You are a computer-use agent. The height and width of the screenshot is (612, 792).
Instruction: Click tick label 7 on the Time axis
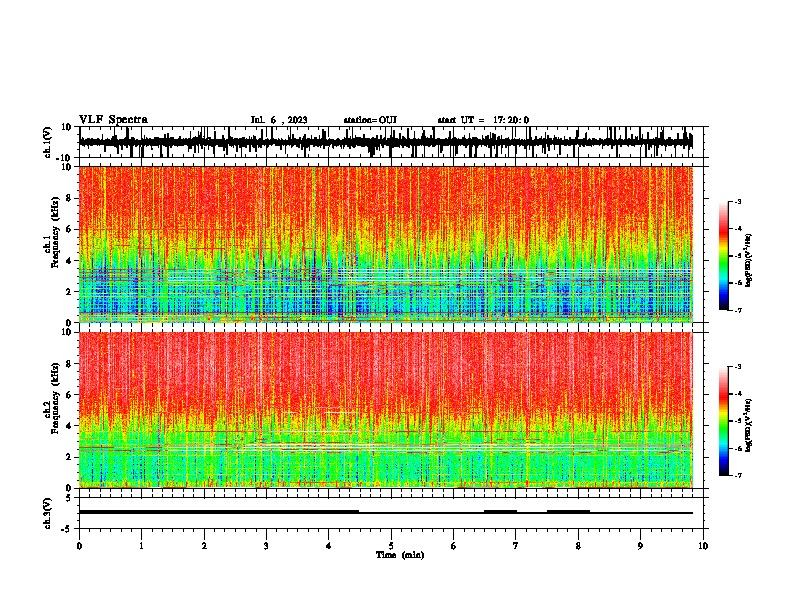pyautogui.click(x=516, y=546)
